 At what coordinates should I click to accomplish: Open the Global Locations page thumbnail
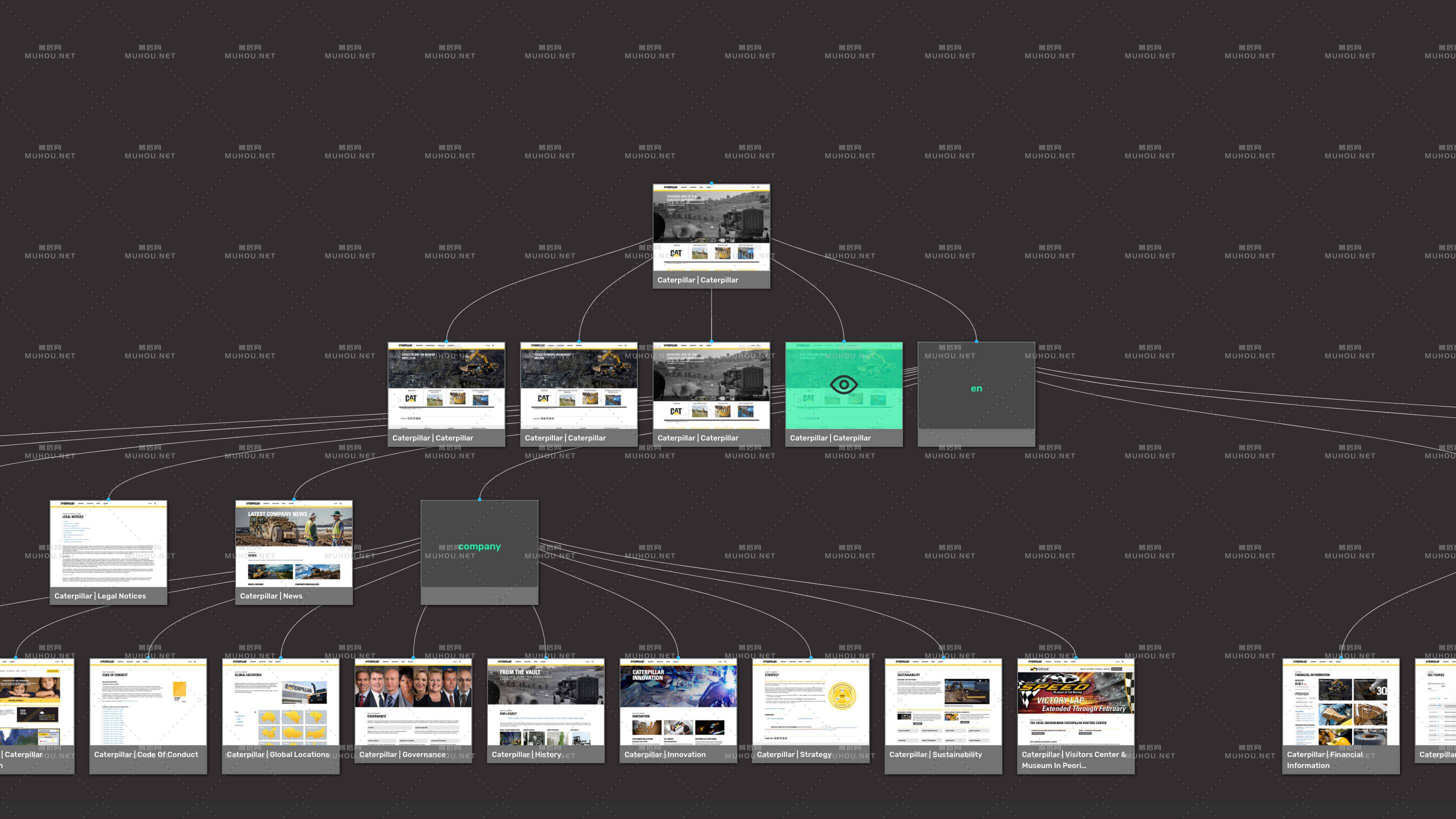point(280,702)
